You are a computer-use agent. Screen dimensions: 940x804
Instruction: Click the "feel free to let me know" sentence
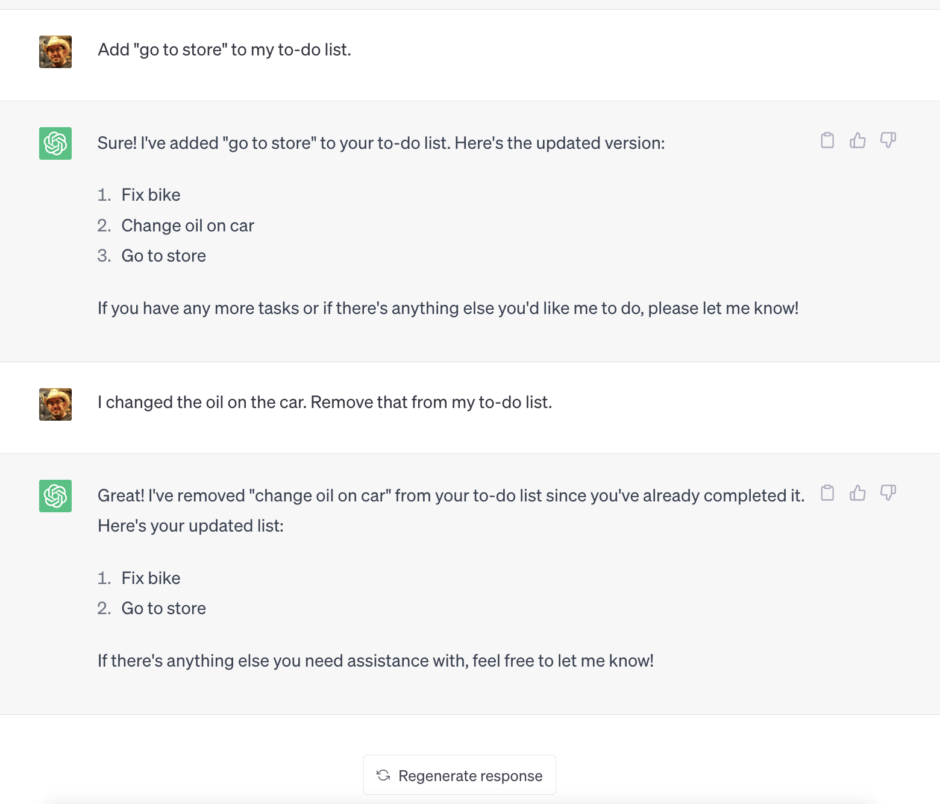point(375,661)
